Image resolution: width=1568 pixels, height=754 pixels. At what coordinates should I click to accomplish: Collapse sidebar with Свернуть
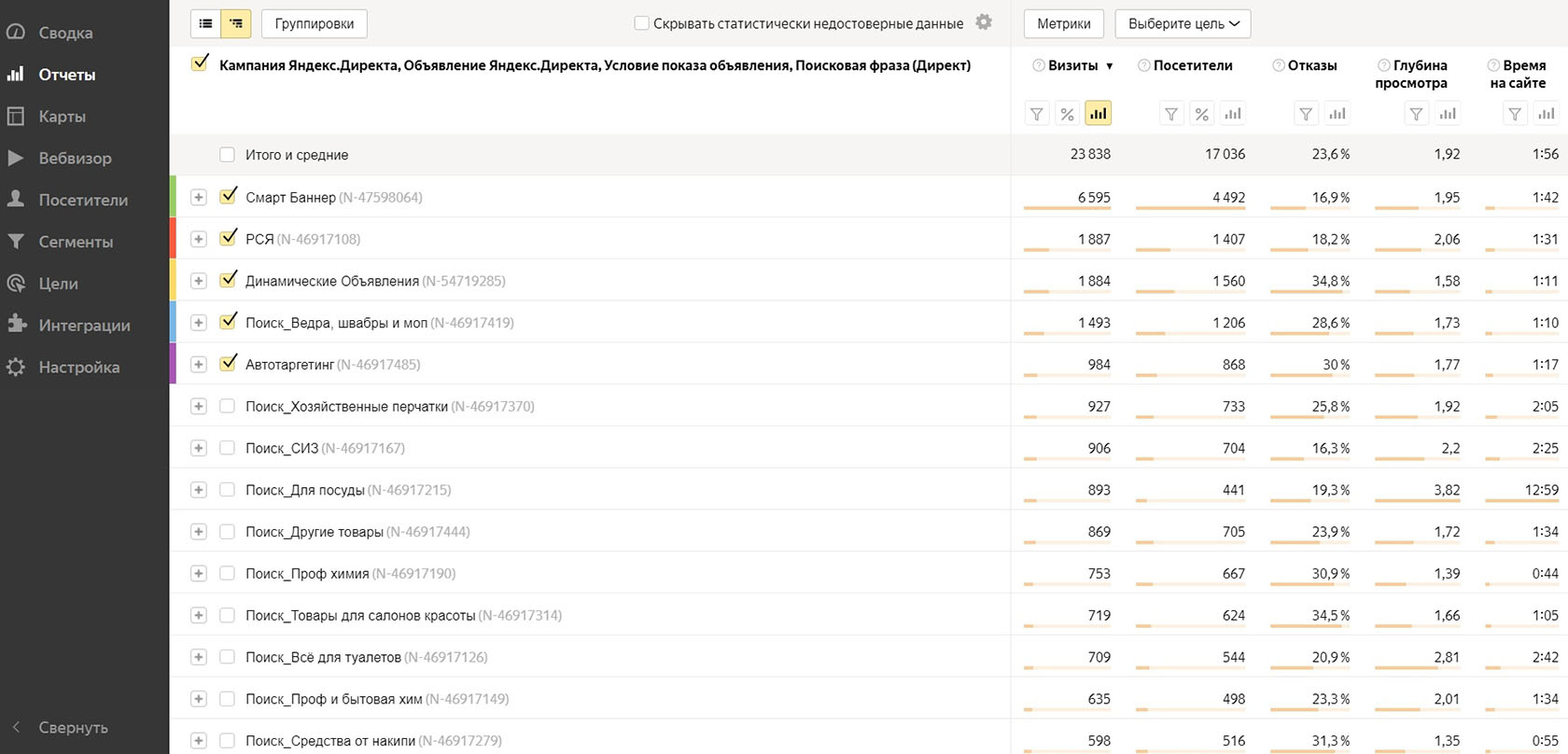click(x=73, y=728)
